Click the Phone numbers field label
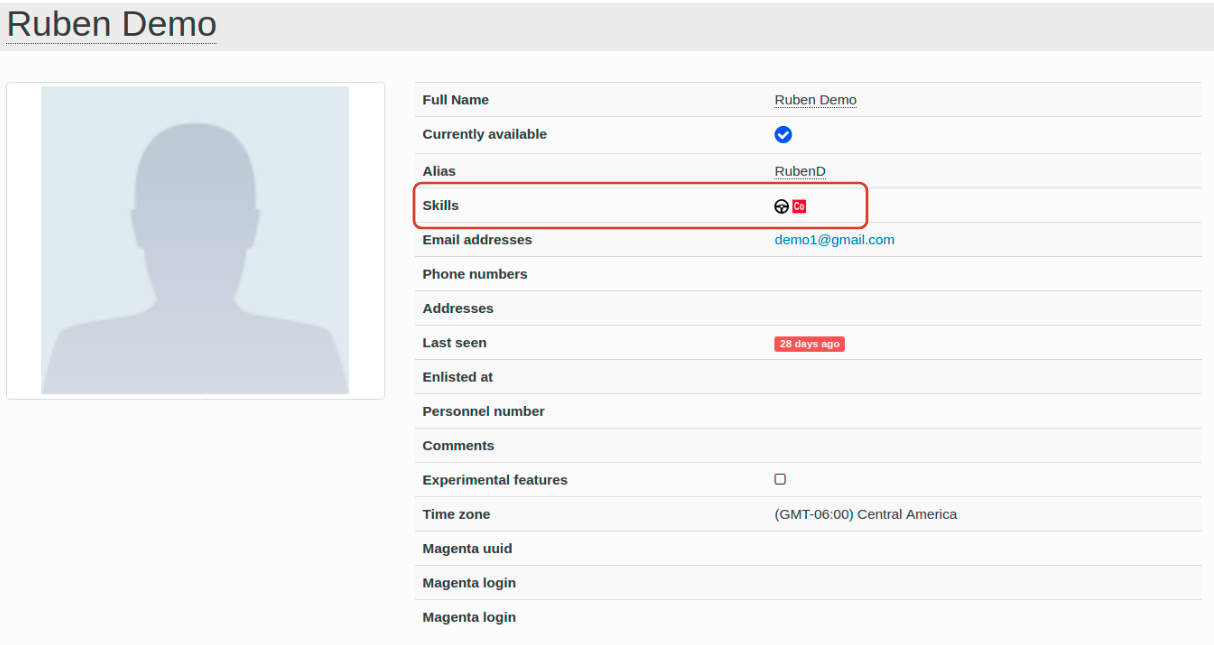The height and width of the screenshot is (645, 1214). click(x=474, y=274)
